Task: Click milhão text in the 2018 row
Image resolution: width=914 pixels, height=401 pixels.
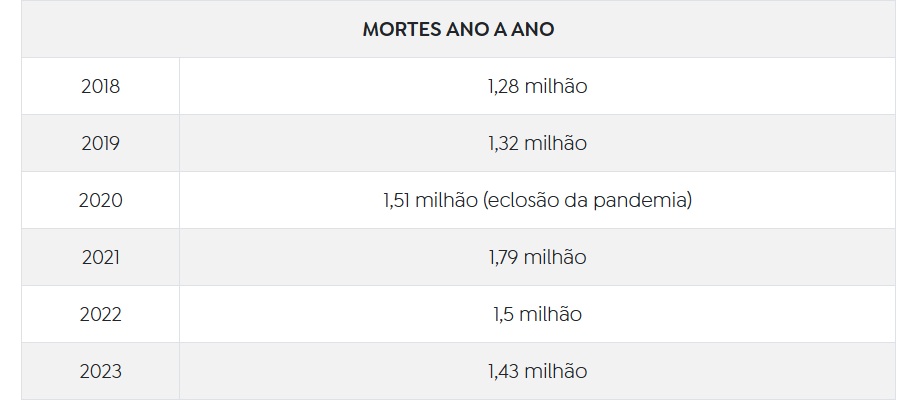Action: (x=556, y=86)
